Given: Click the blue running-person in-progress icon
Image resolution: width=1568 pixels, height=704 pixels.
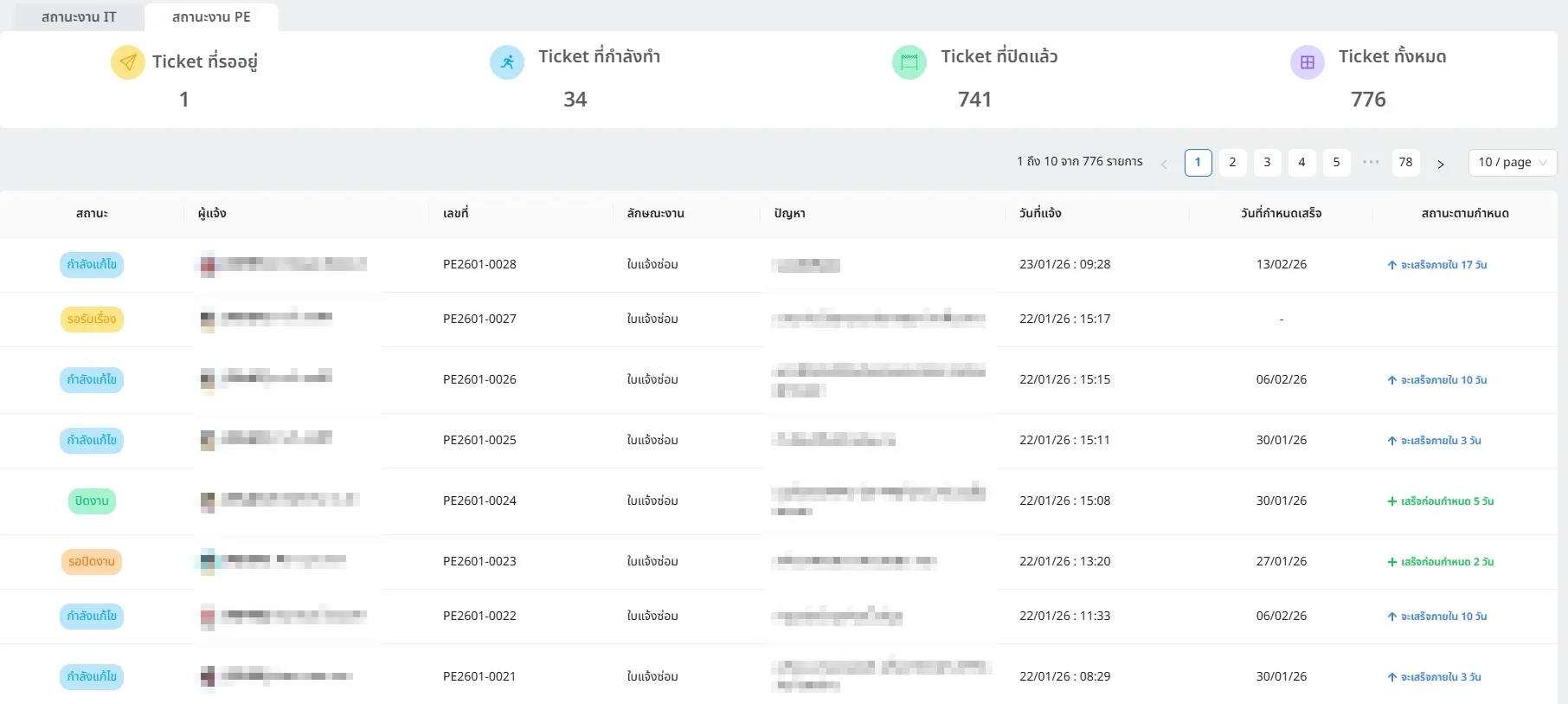Looking at the screenshot, I should tap(507, 62).
